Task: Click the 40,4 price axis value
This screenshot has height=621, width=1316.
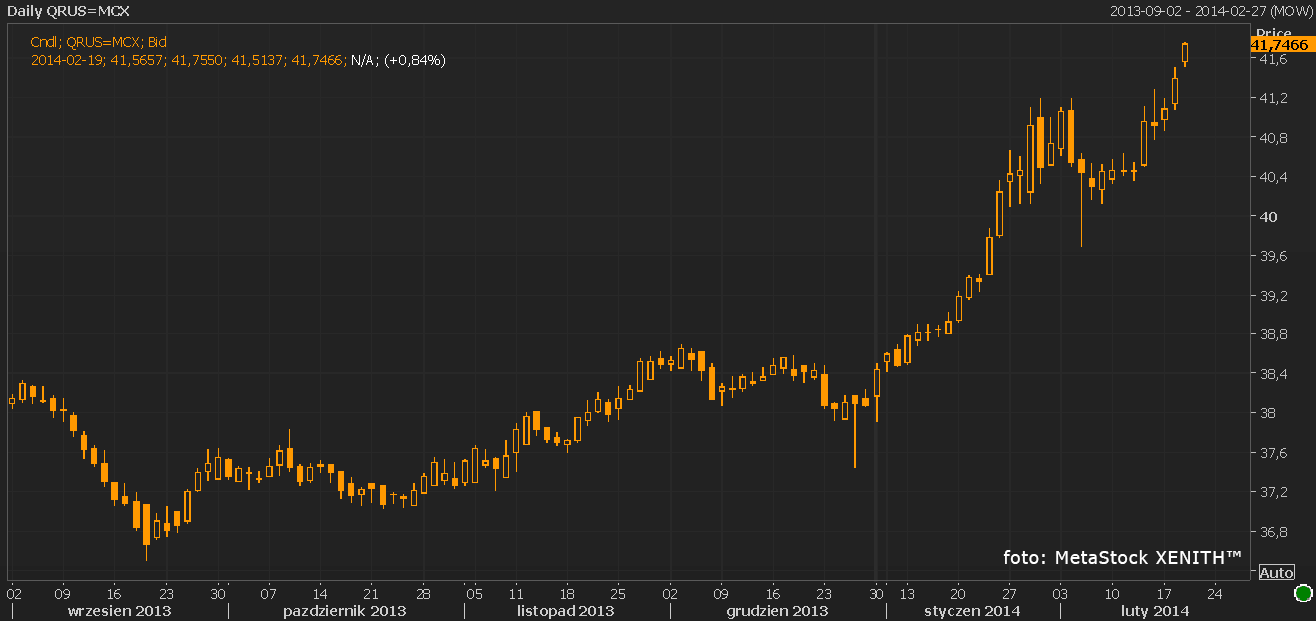Action: 1272,178
